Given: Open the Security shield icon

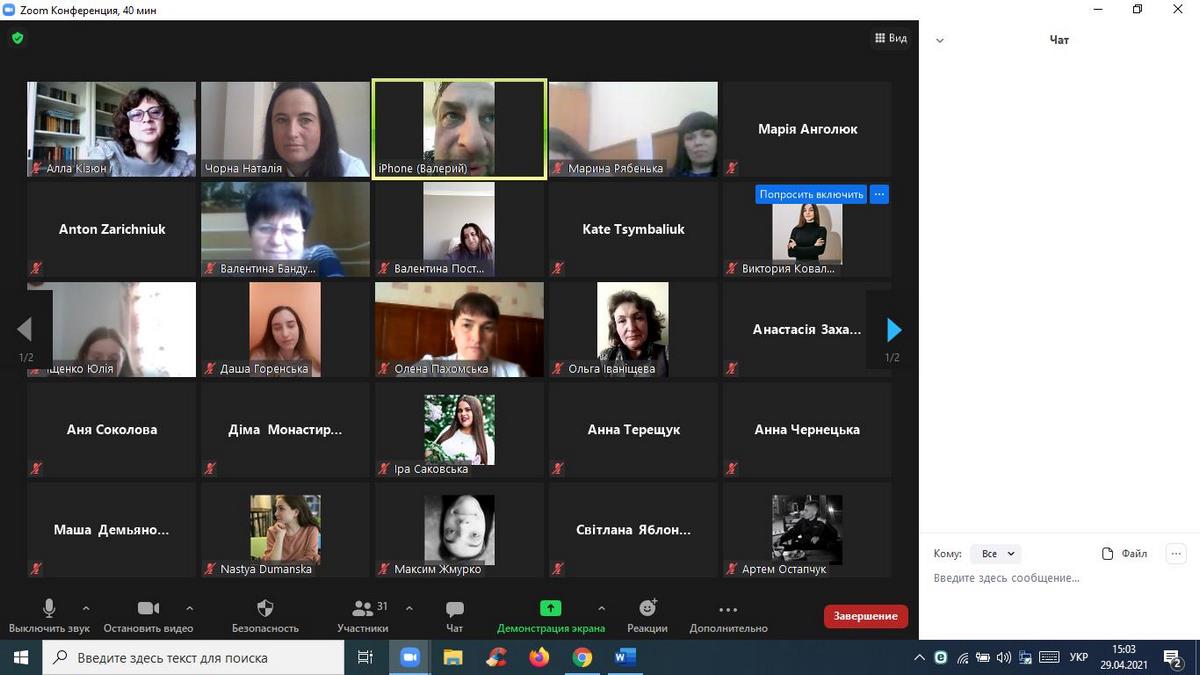Looking at the screenshot, I should 265,609.
